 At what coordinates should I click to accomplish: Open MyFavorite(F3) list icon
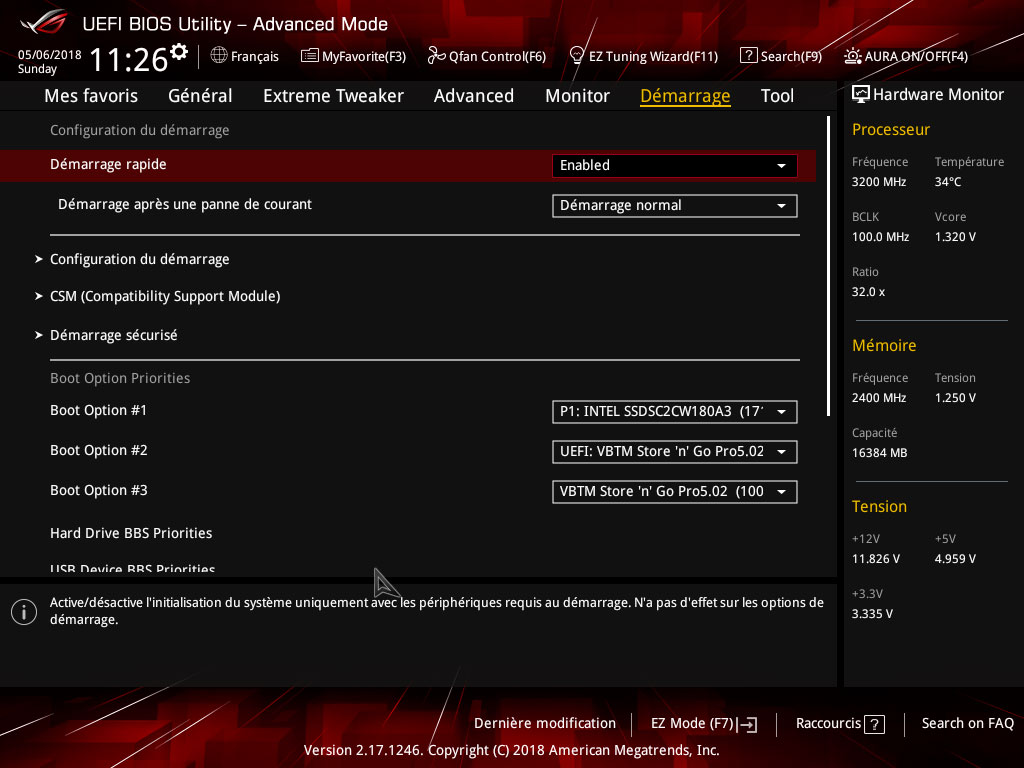(x=310, y=56)
